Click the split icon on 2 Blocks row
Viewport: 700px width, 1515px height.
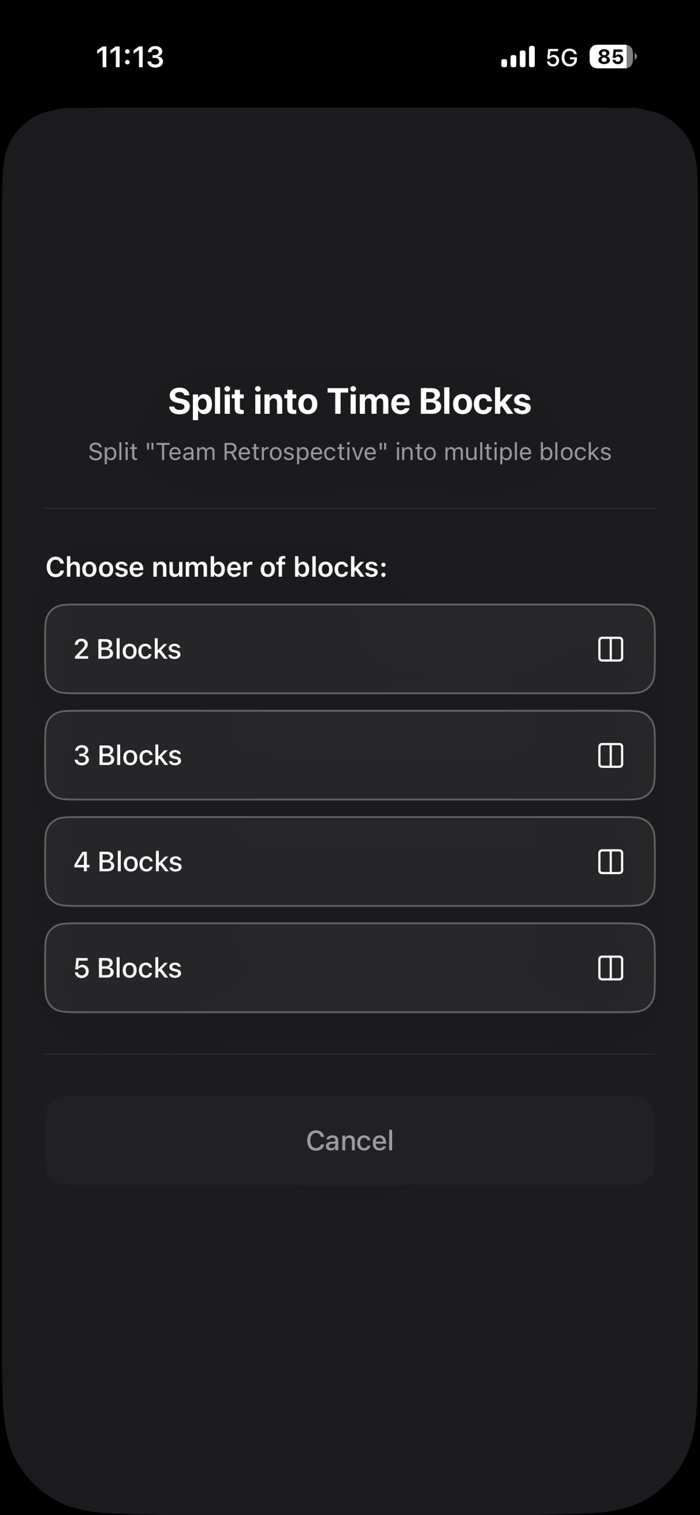(x=610, y=649)
